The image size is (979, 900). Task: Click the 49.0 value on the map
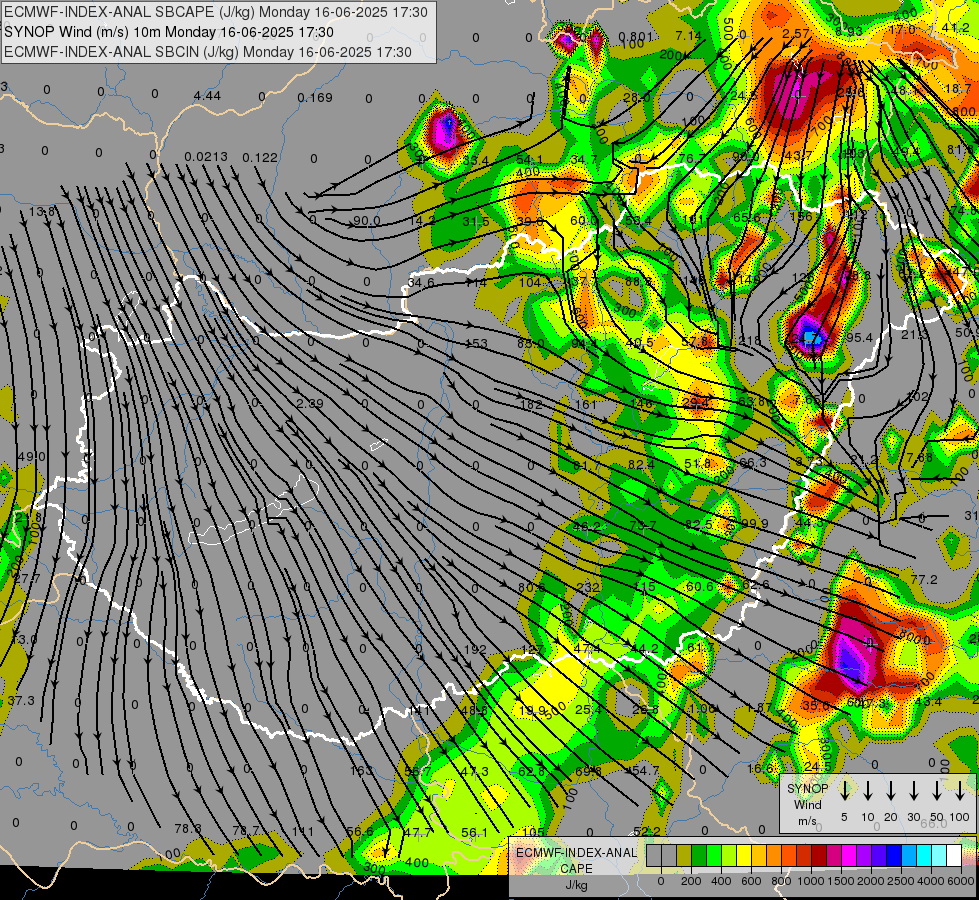(x=31, y=457)
